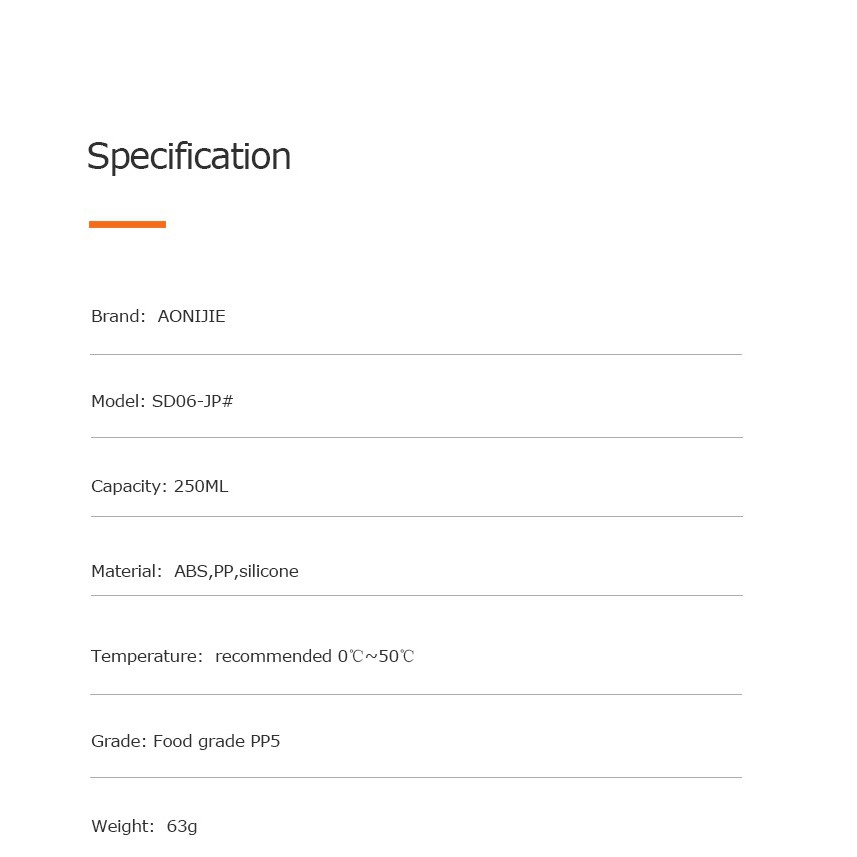
Task: Click the word recommended in Temperature row
Action: click(273, 656)
